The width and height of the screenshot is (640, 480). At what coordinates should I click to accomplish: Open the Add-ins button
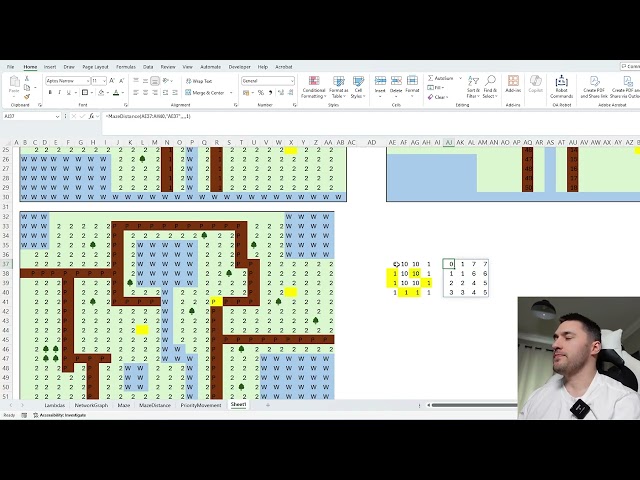click(513, 84)
